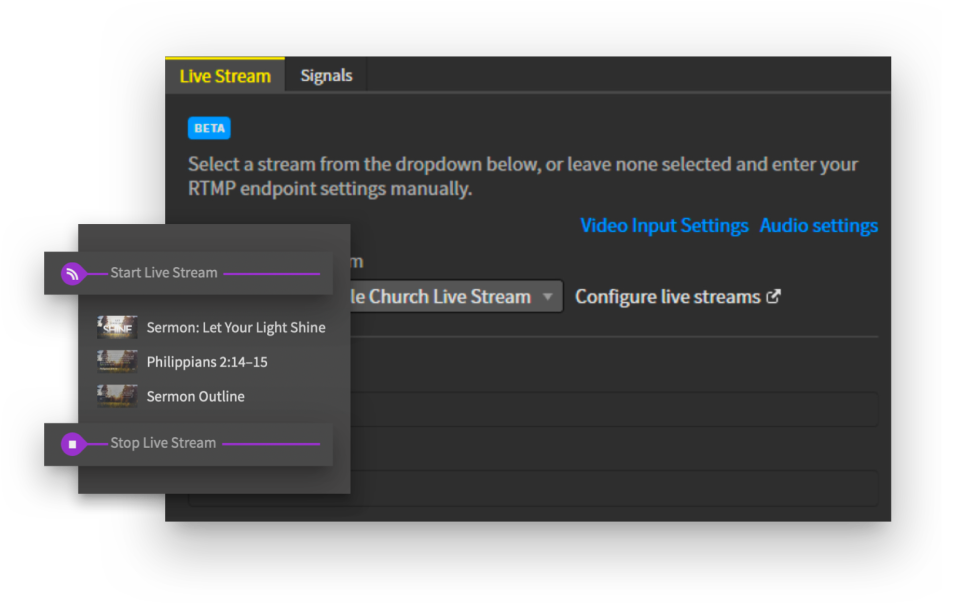Screen dimensions: 960x610
Task: Click thumbnail for Sermon: Let Your Light Shine
Action: point(117,328)
